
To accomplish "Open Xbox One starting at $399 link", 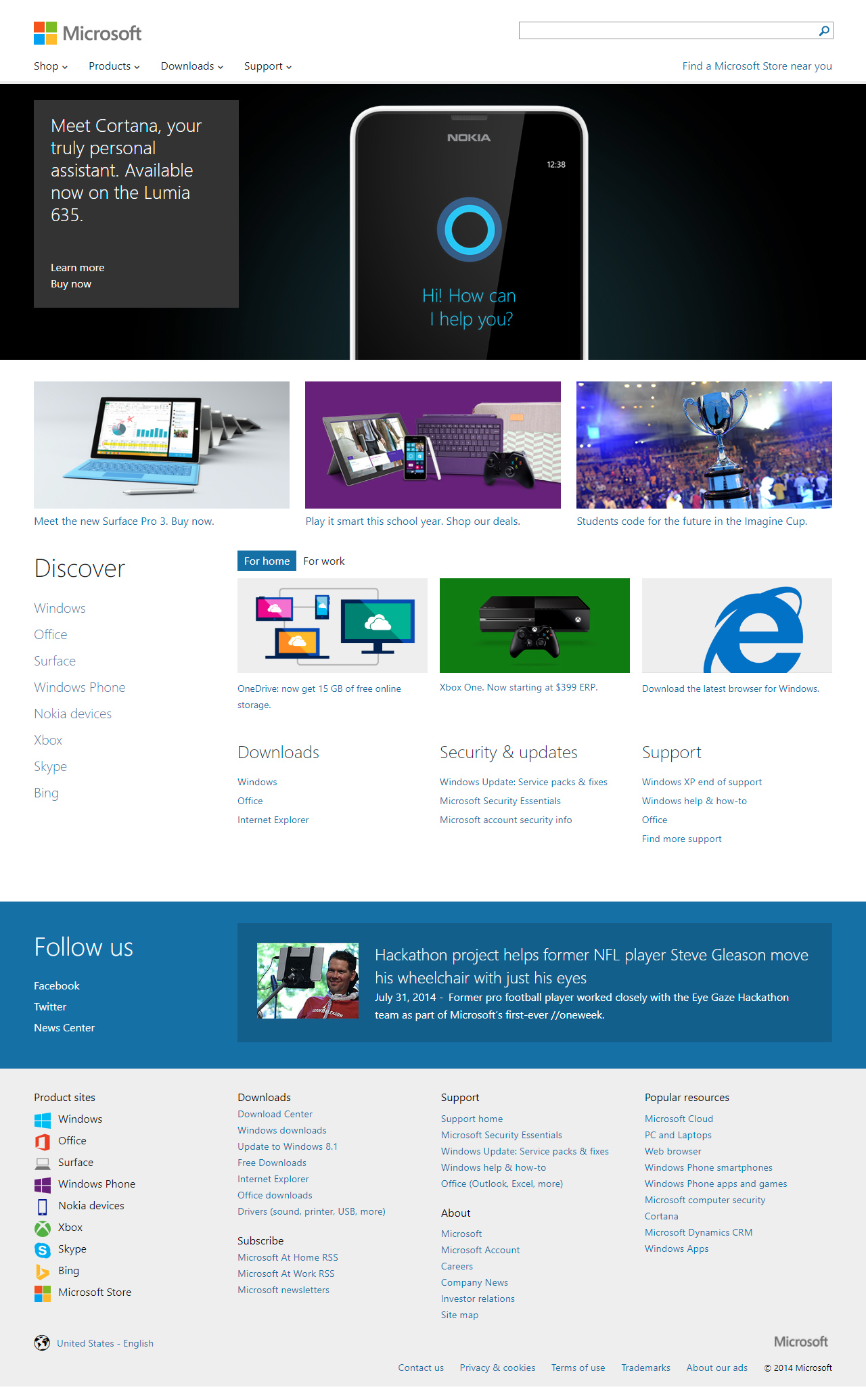I will pos(519,687).
